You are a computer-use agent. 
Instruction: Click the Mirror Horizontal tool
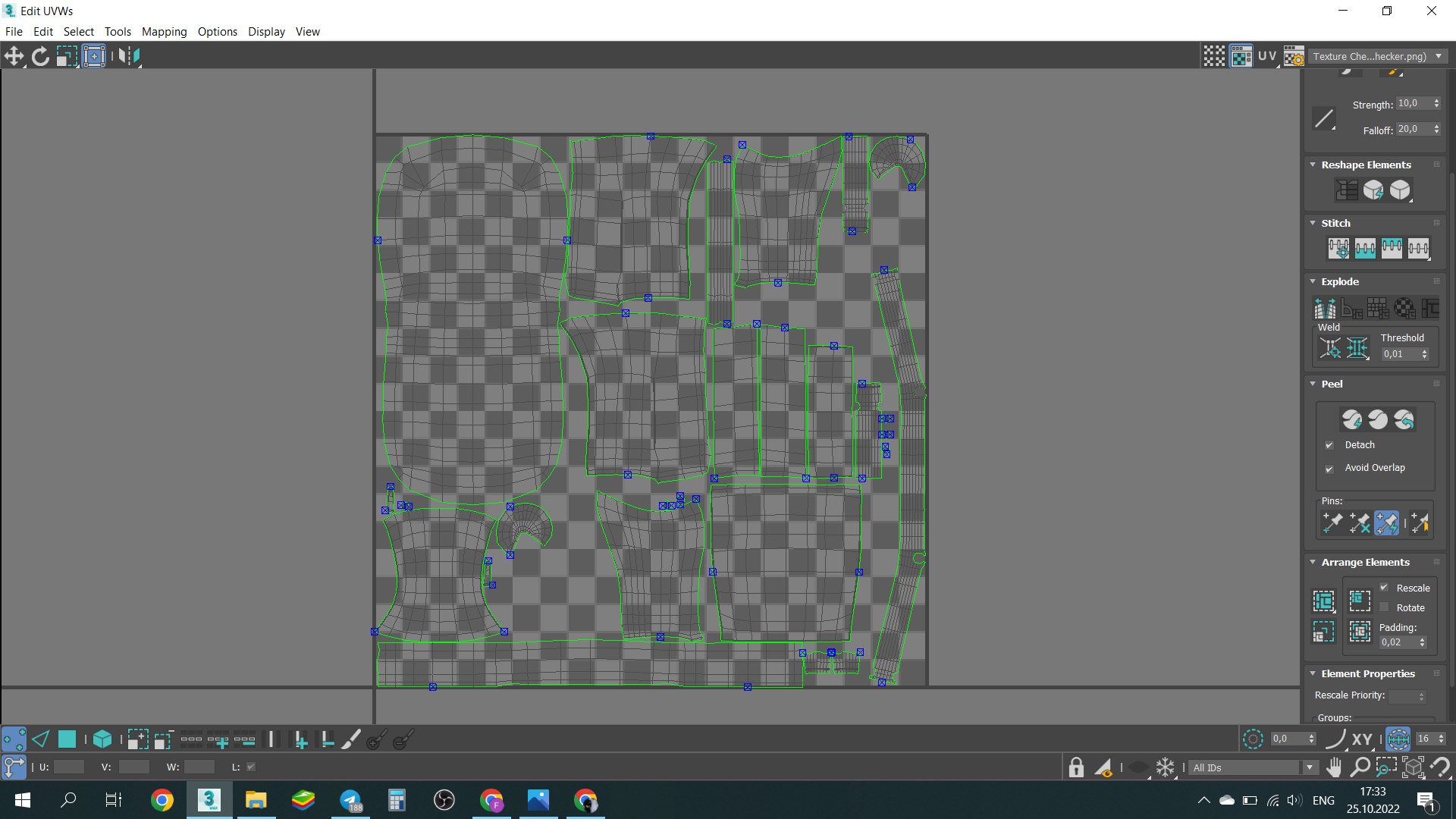tap(130, 56)
